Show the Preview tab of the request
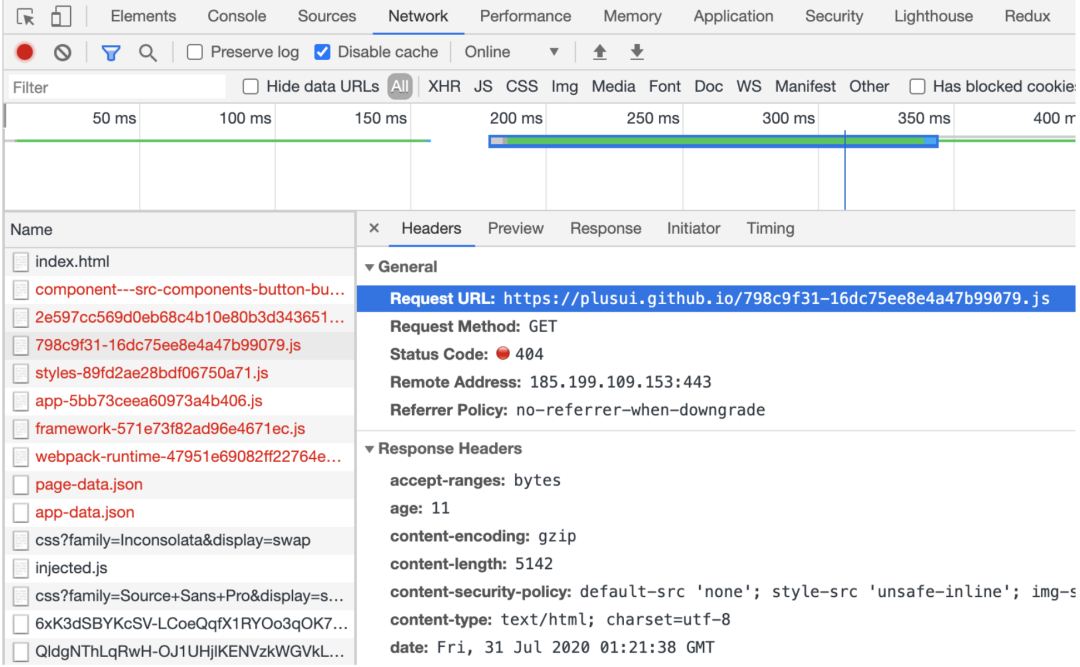This screenshot has width=1080, height=667. 516,228
